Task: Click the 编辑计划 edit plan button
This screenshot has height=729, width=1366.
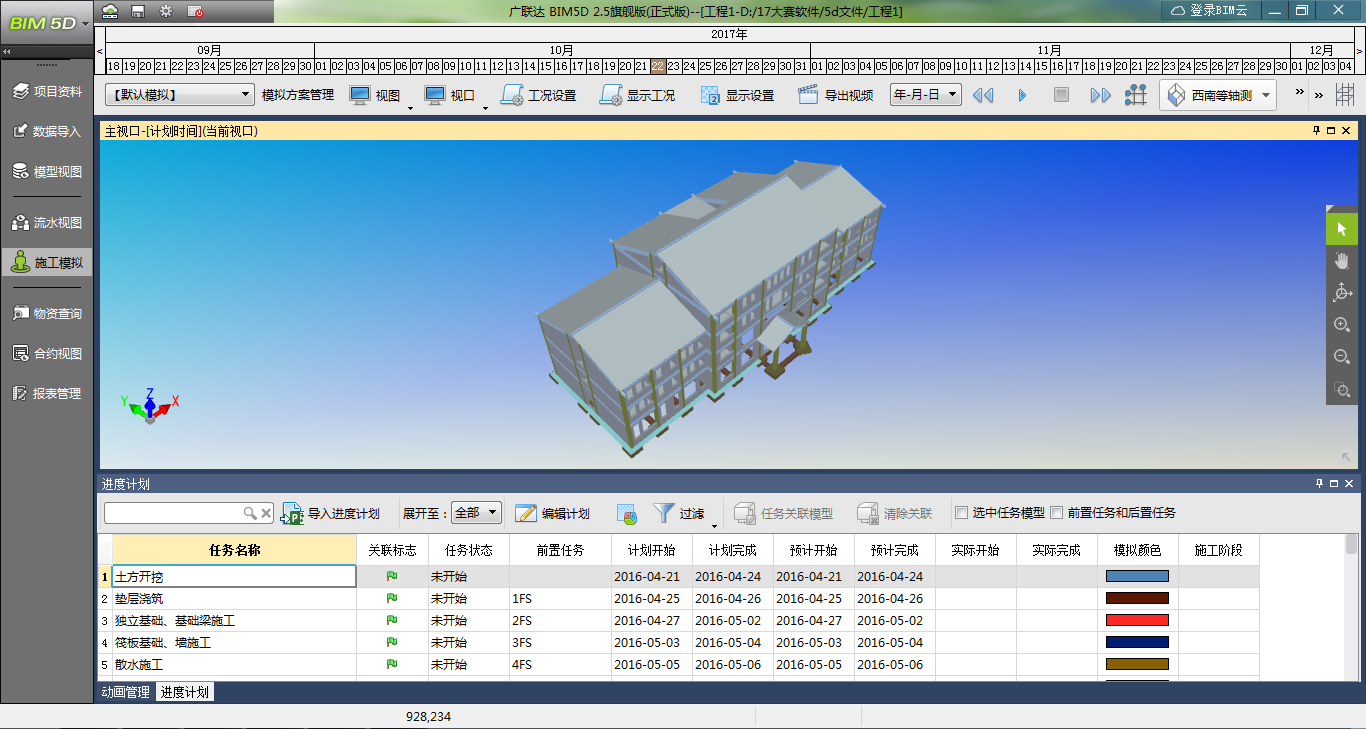Action: [x=552, y=513]
